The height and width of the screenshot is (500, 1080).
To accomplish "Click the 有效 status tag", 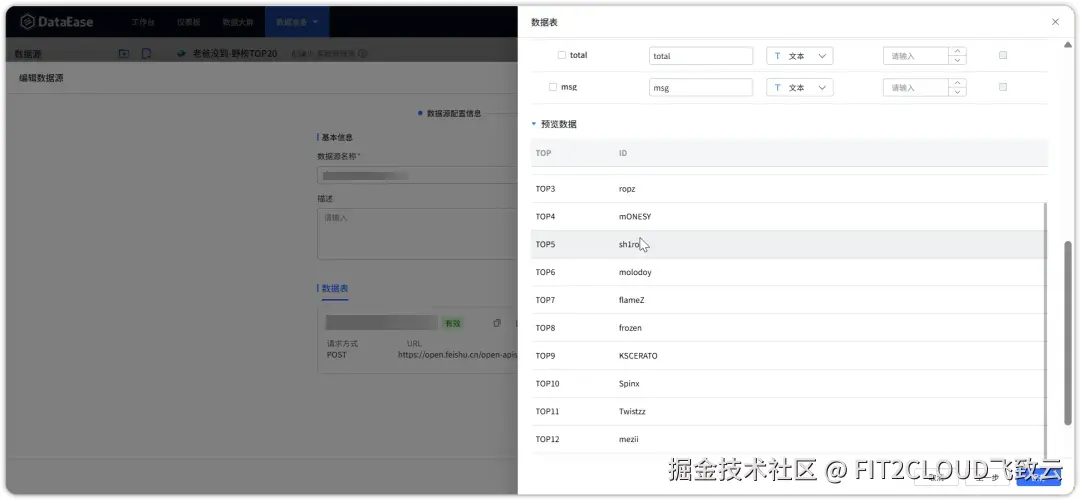I will click(452, 323).
